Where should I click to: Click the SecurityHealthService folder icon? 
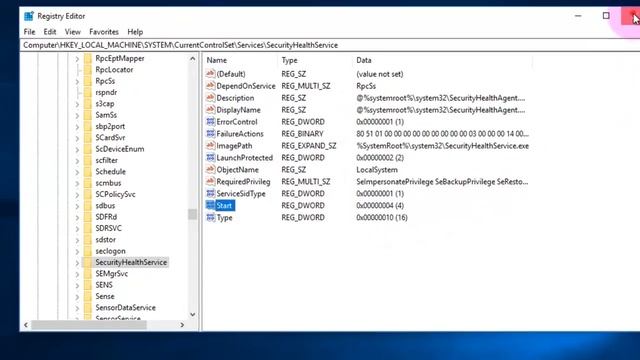point(88,262)
